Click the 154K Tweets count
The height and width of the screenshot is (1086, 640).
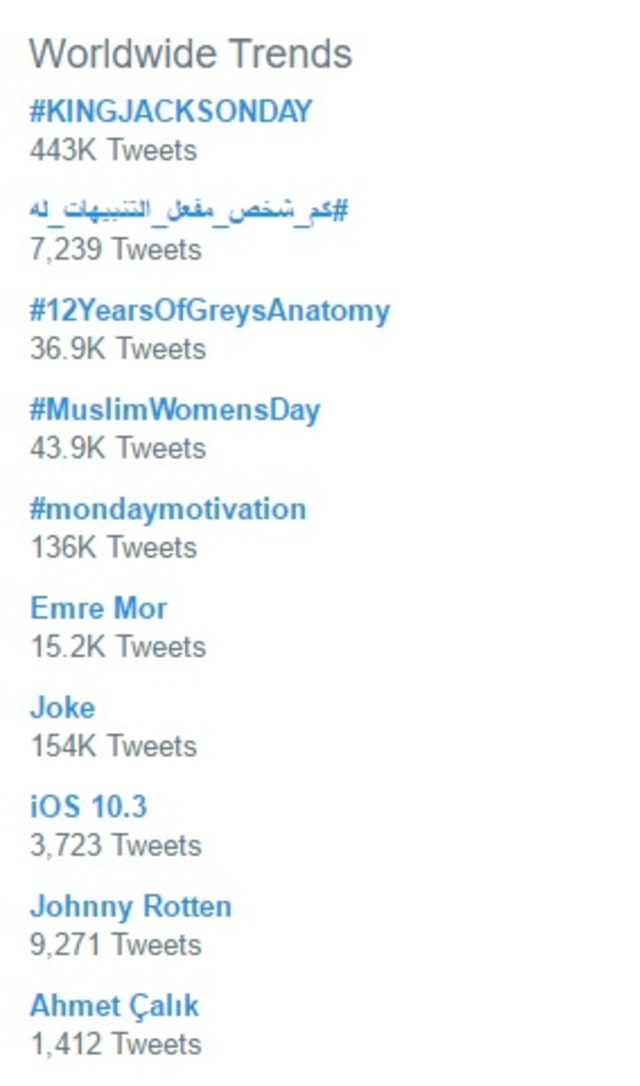click(x=114, y=746)
